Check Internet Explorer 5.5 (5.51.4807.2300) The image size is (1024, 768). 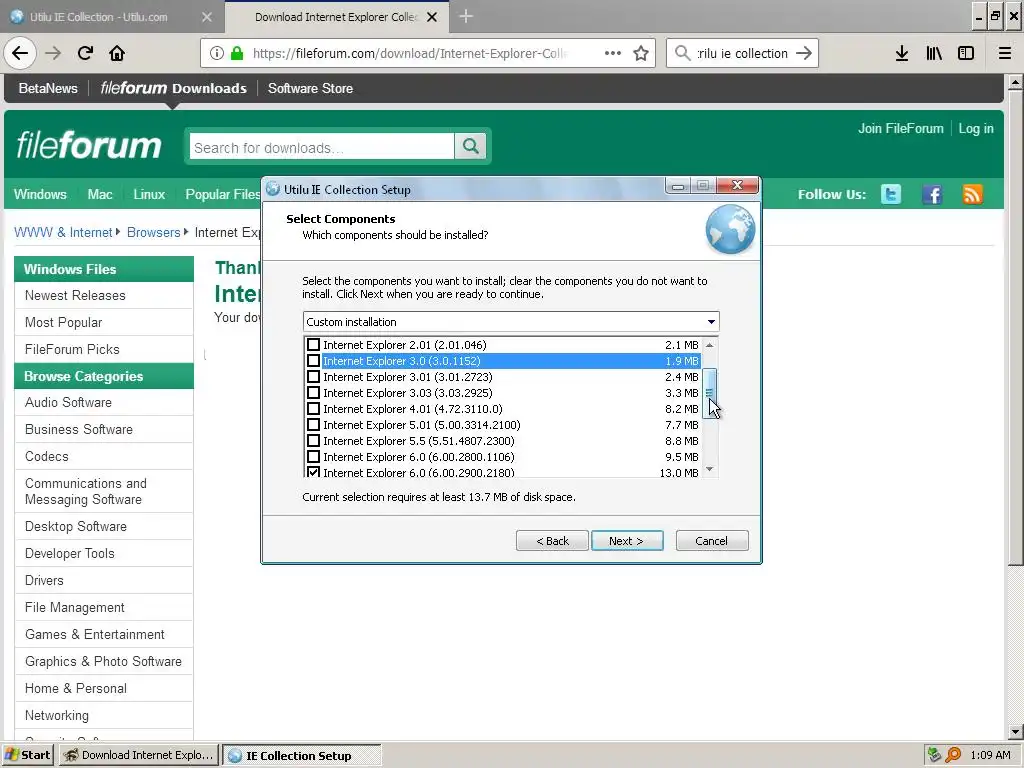[x=313, y=441]
